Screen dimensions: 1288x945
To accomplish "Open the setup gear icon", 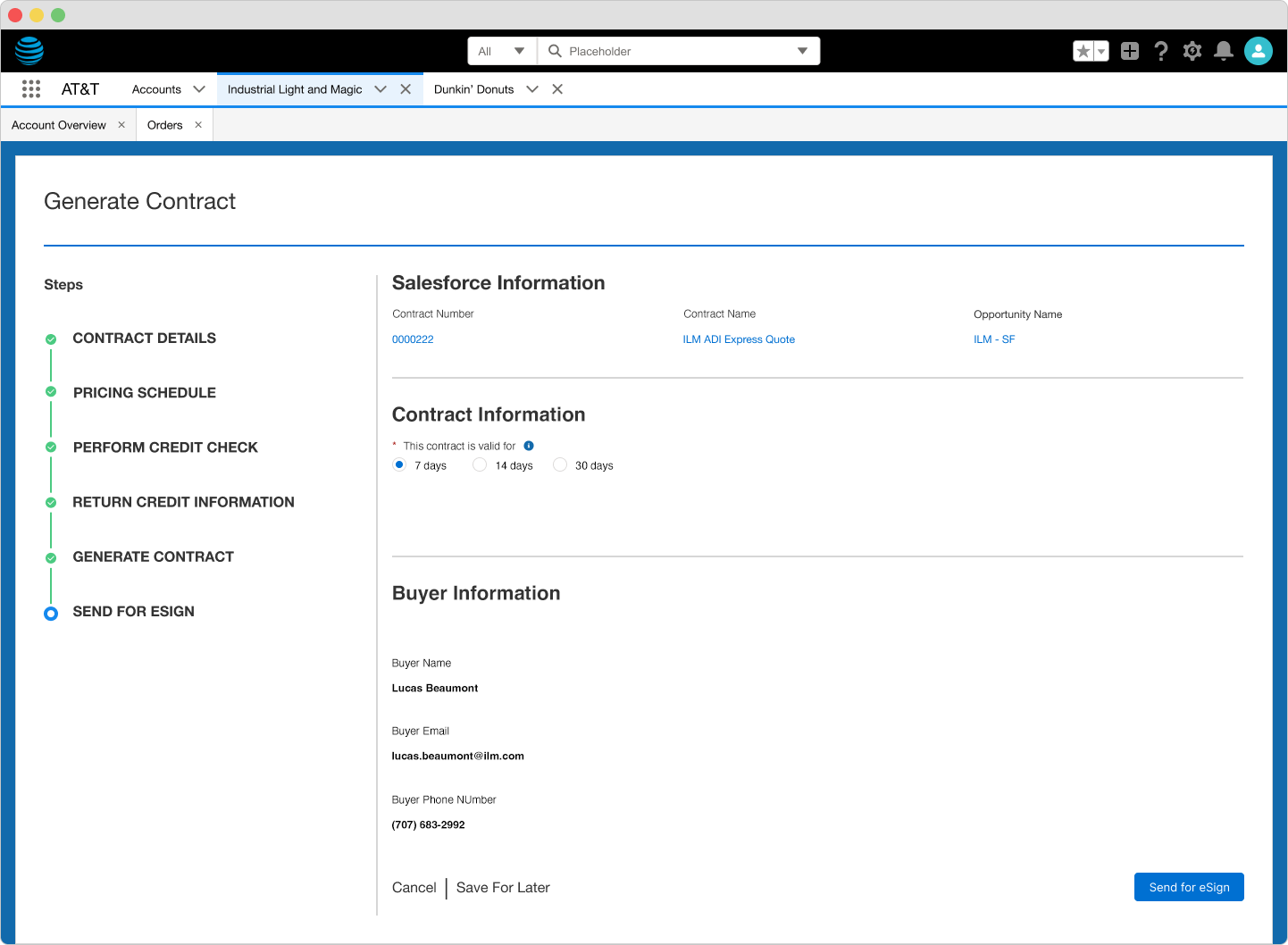I will pos(1192,51).
